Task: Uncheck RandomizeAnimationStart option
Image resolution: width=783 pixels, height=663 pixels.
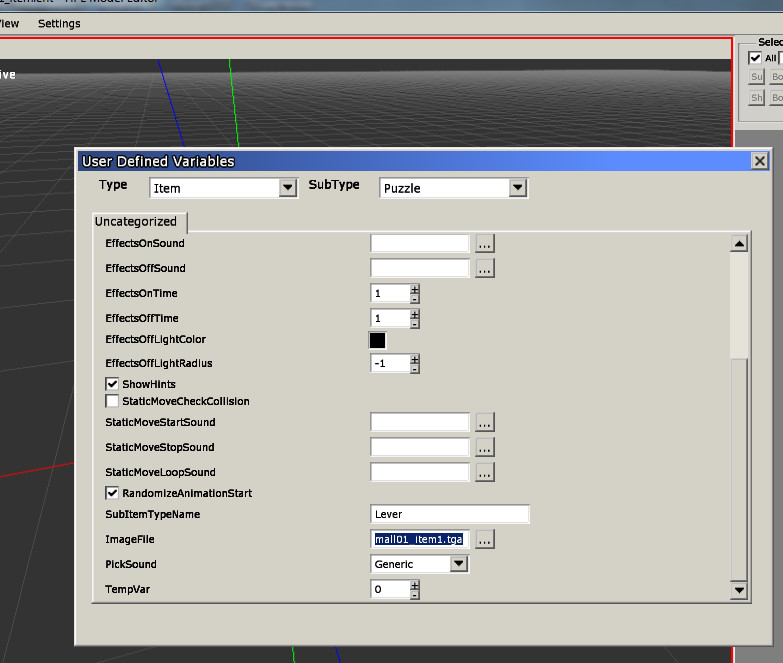Action: tap(112, 493)
